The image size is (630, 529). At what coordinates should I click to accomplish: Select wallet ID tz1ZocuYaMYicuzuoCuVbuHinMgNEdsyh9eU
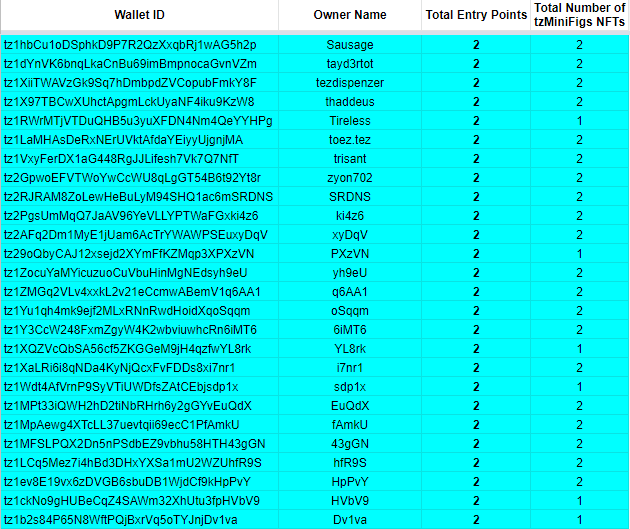point(139,273)
